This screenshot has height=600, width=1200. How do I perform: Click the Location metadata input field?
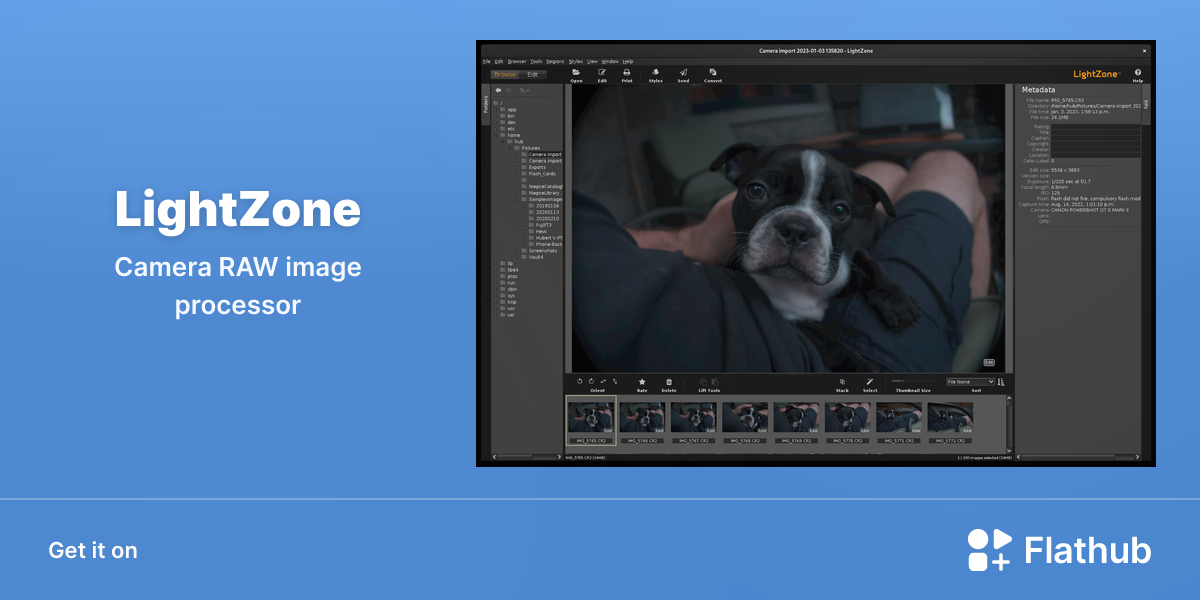[1095, 155]
